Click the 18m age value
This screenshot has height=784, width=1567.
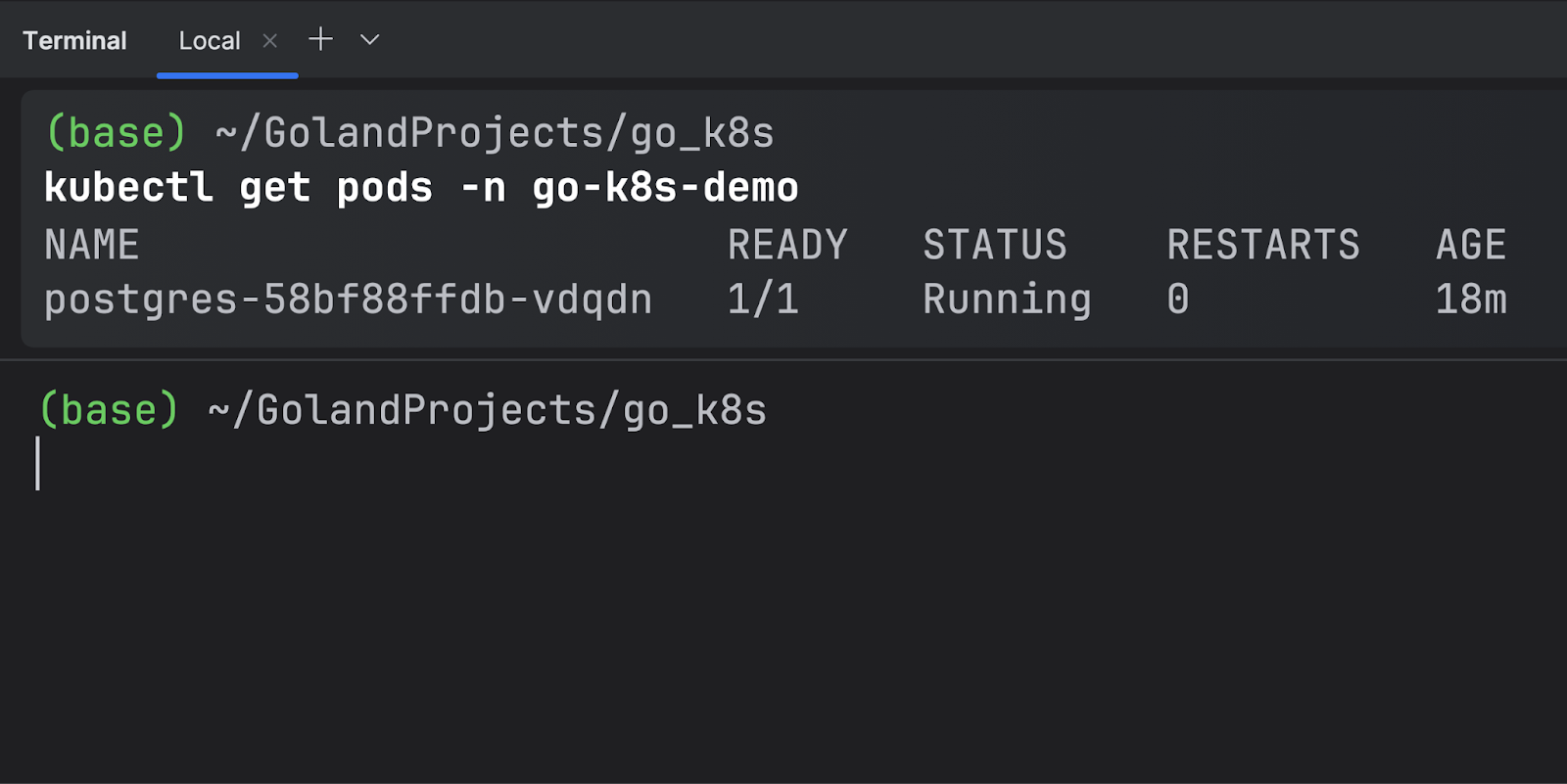[1471, 299]
